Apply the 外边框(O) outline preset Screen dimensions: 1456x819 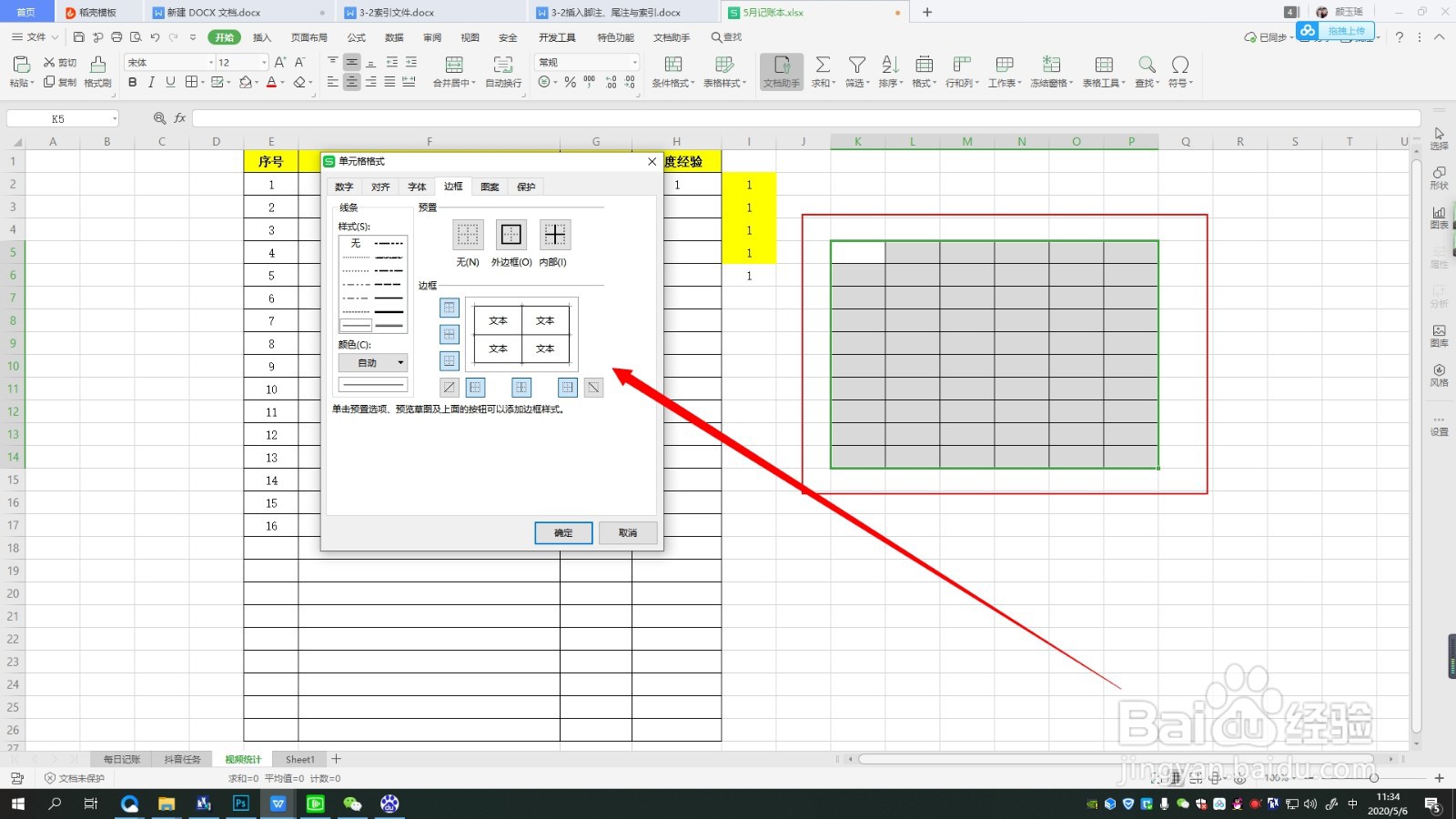click(511, 235)
